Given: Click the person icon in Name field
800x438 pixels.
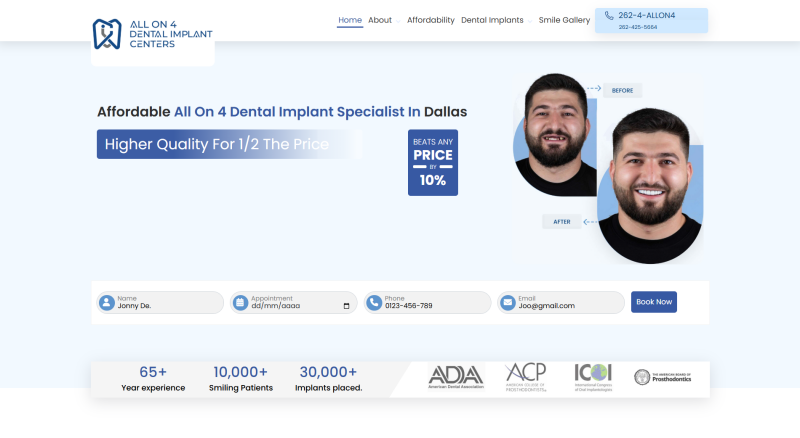Looking at the screenshot, I should (106, 302).
